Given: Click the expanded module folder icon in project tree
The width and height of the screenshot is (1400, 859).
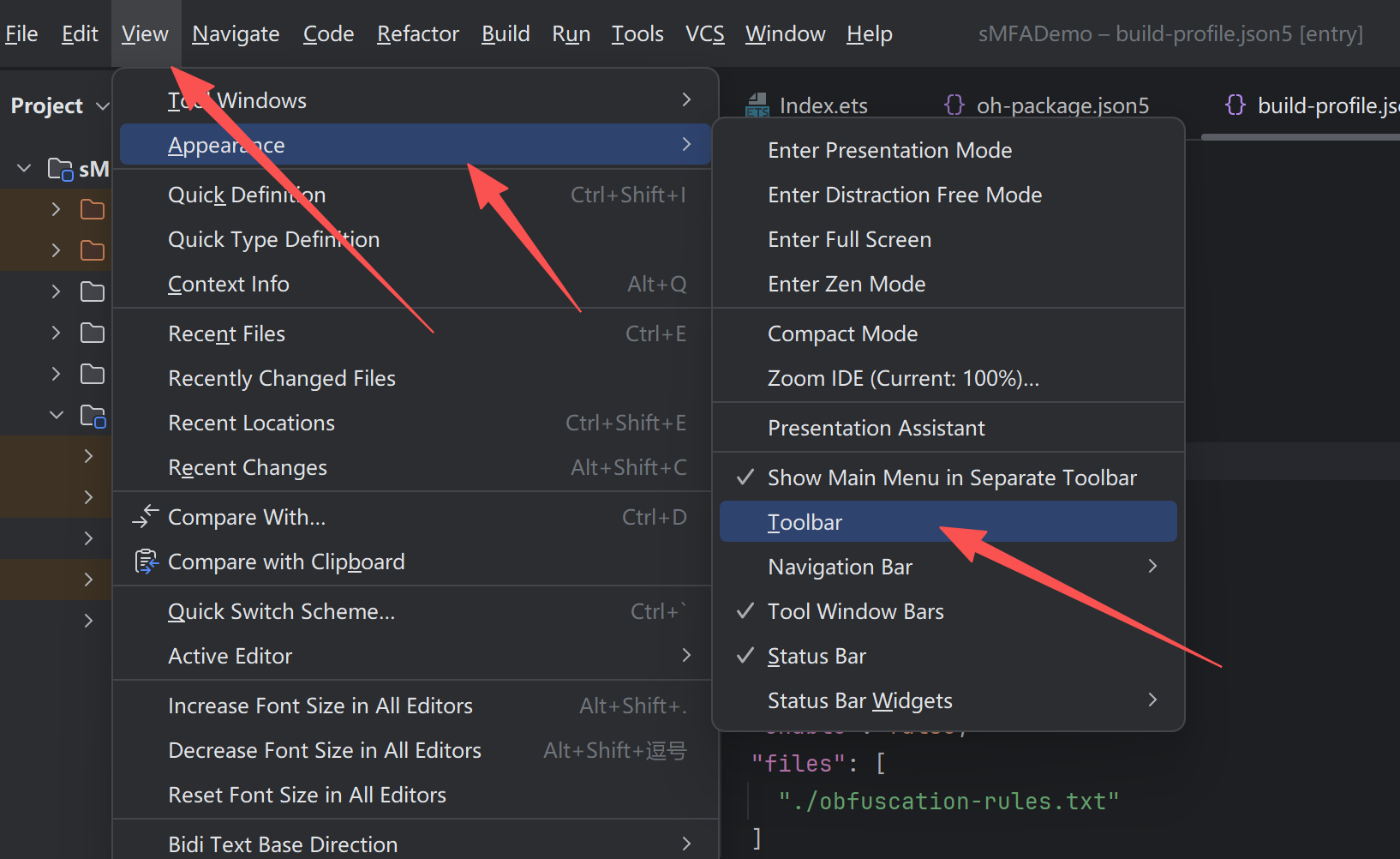Looking at the screenshot, I should point(93,416).
